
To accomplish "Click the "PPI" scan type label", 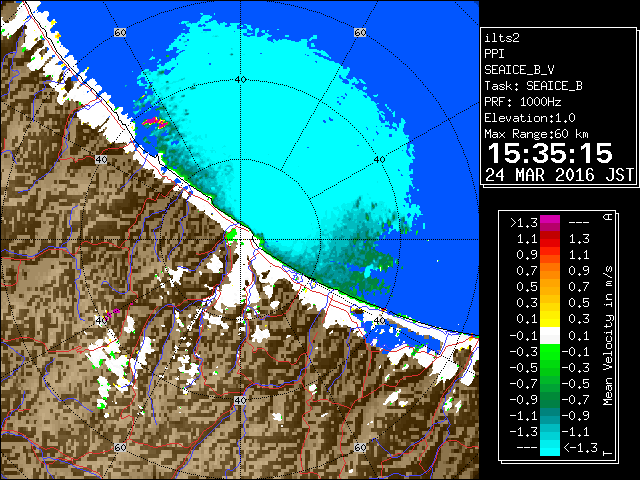I will [x=494, y=54].
